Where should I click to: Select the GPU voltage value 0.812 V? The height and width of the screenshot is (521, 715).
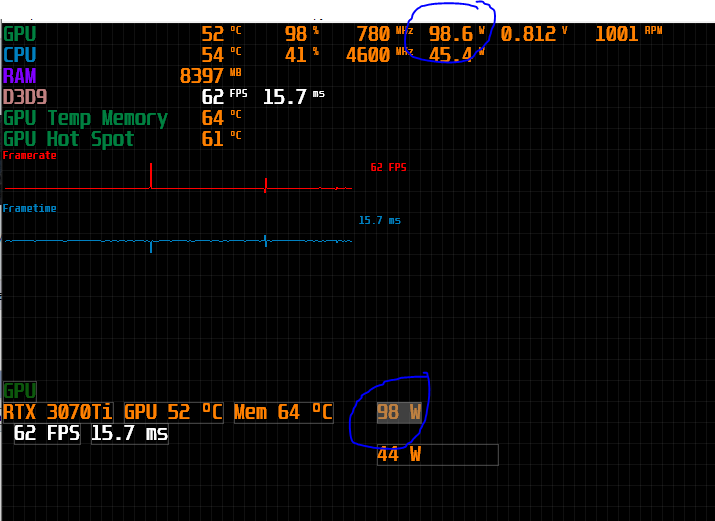click(x=534, y=34)
